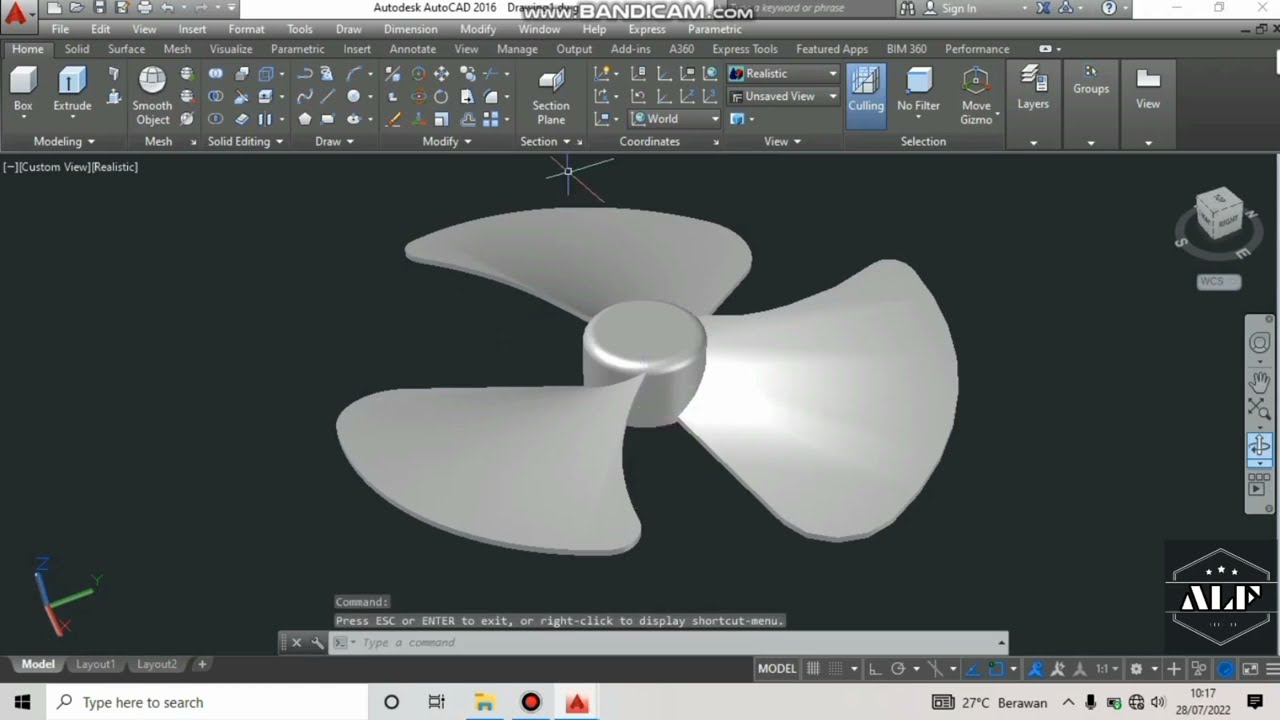Switch to the Visualize ribbon tab
Screen dimensions: 1280x720
[x=231, y=49]
